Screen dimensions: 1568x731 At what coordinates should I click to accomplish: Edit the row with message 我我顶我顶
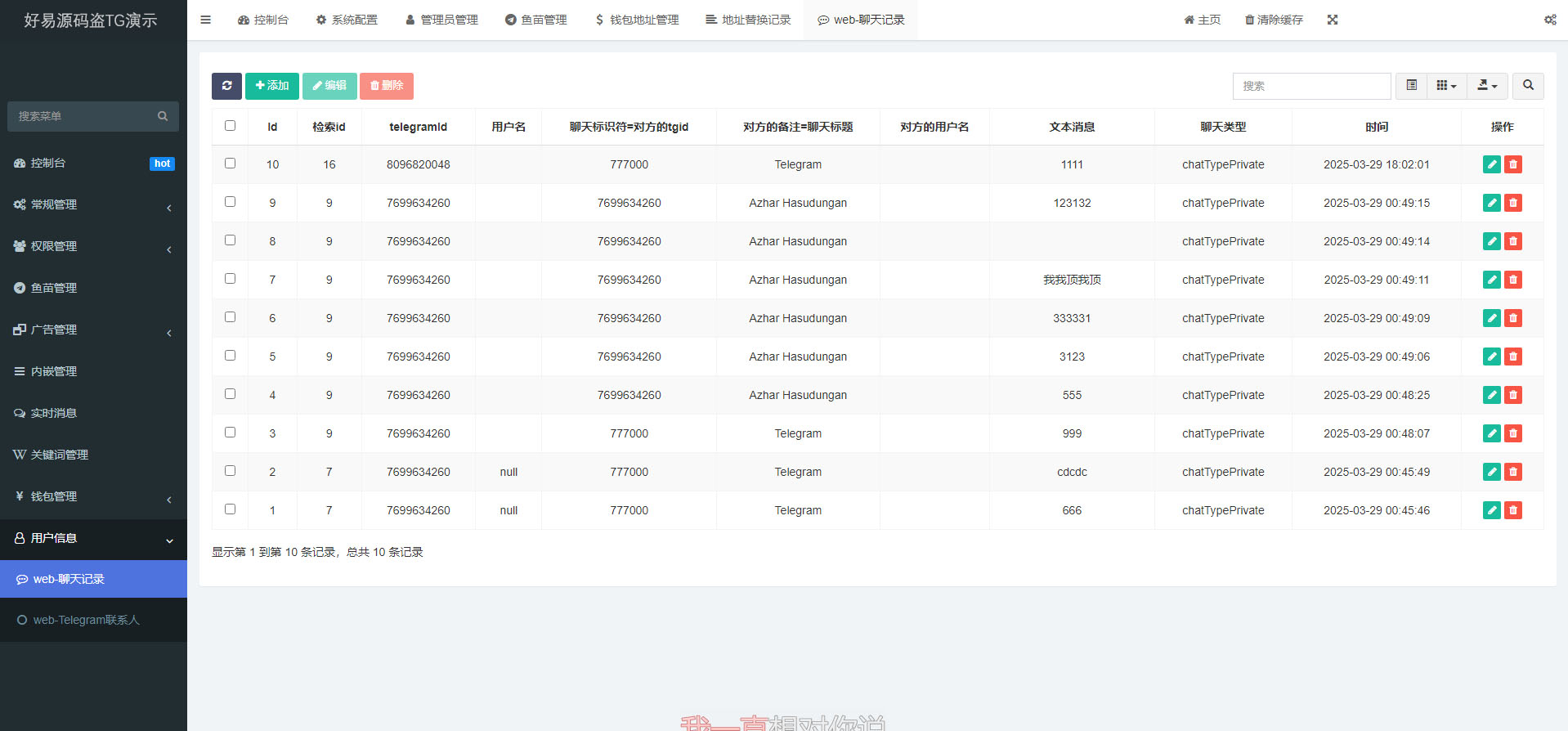point(1492,280)
